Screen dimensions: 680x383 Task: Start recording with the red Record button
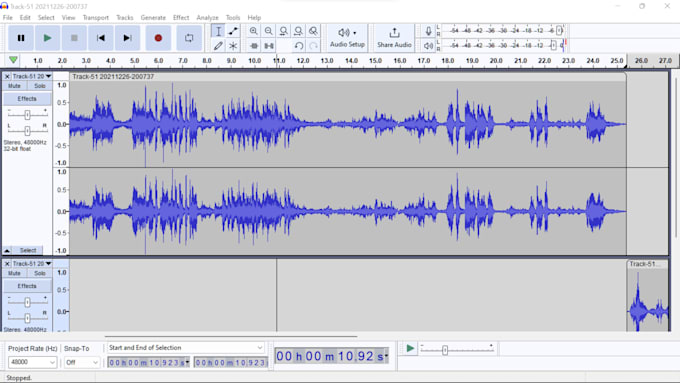click(158, 38)
